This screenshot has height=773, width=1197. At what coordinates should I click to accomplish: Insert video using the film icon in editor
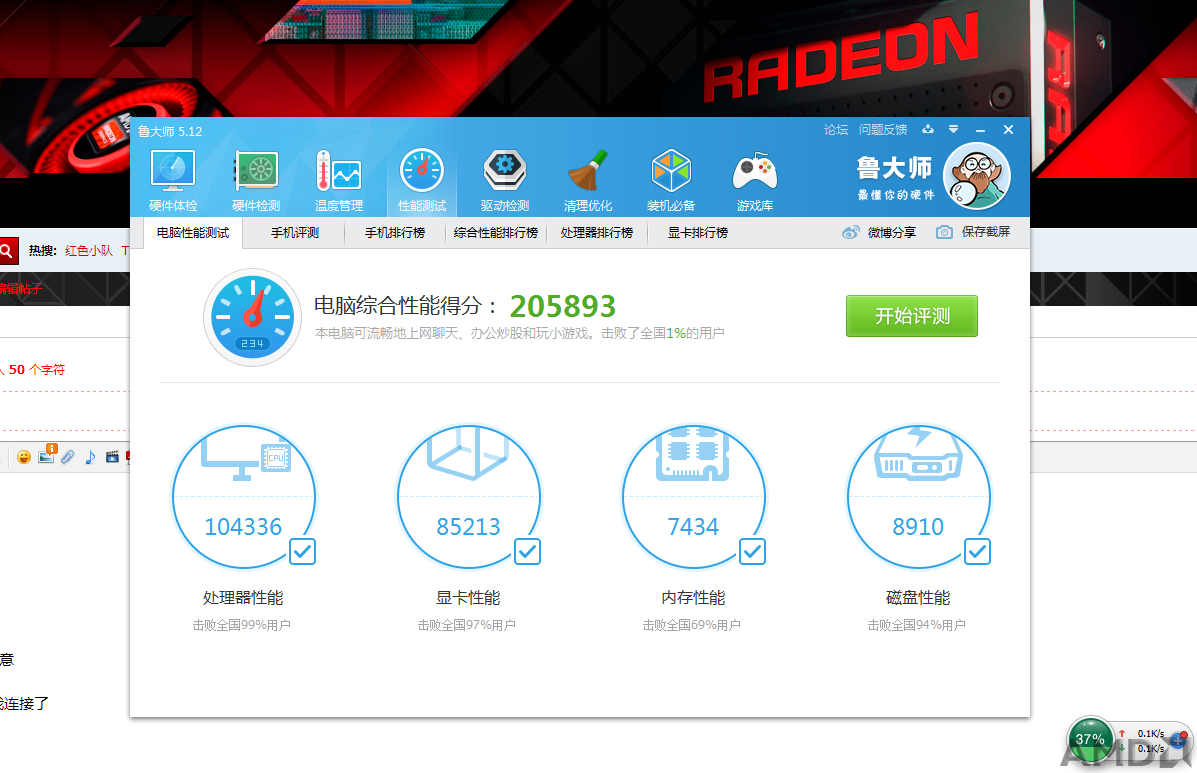point(112,457)
